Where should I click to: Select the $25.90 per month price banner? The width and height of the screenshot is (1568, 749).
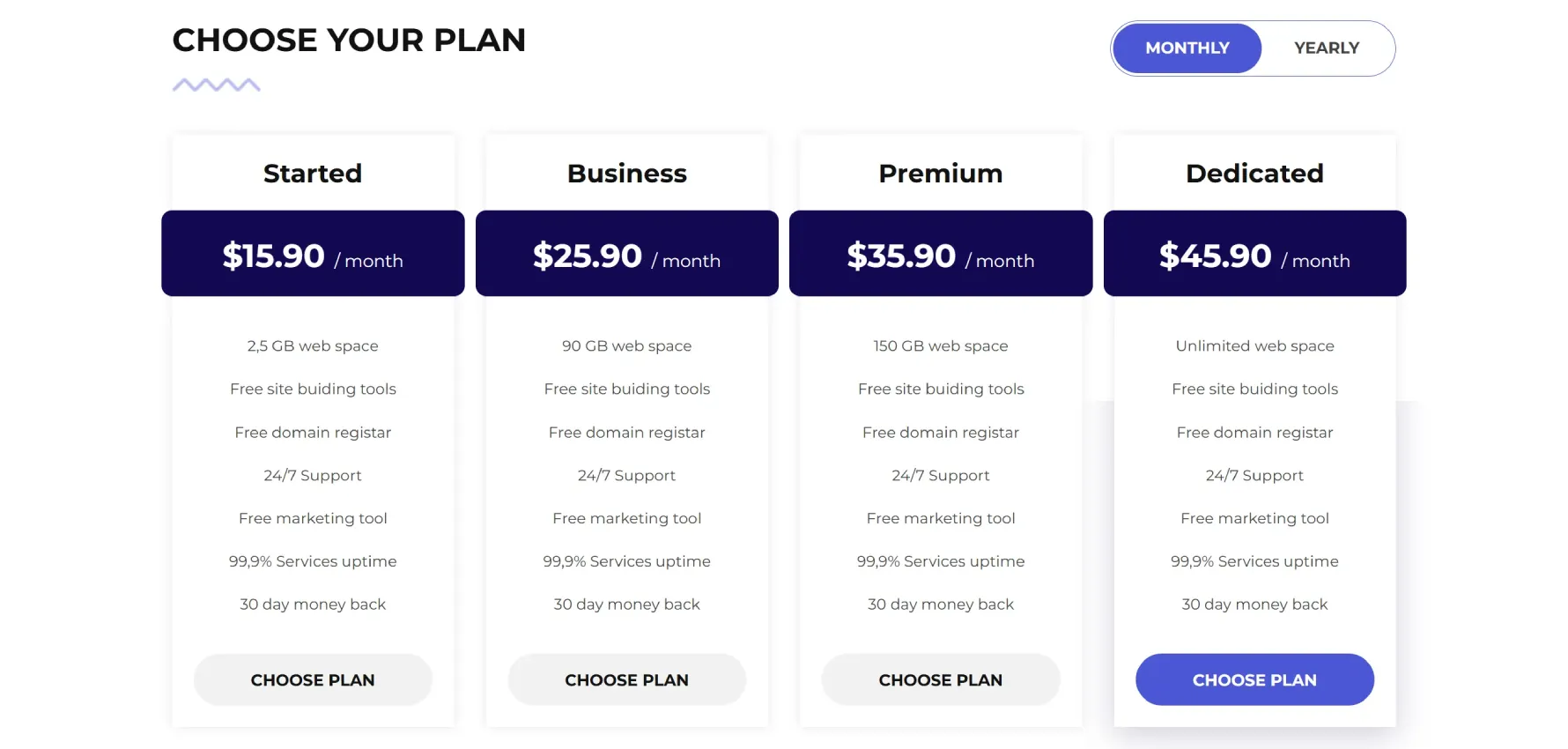[x=626, y=253]
